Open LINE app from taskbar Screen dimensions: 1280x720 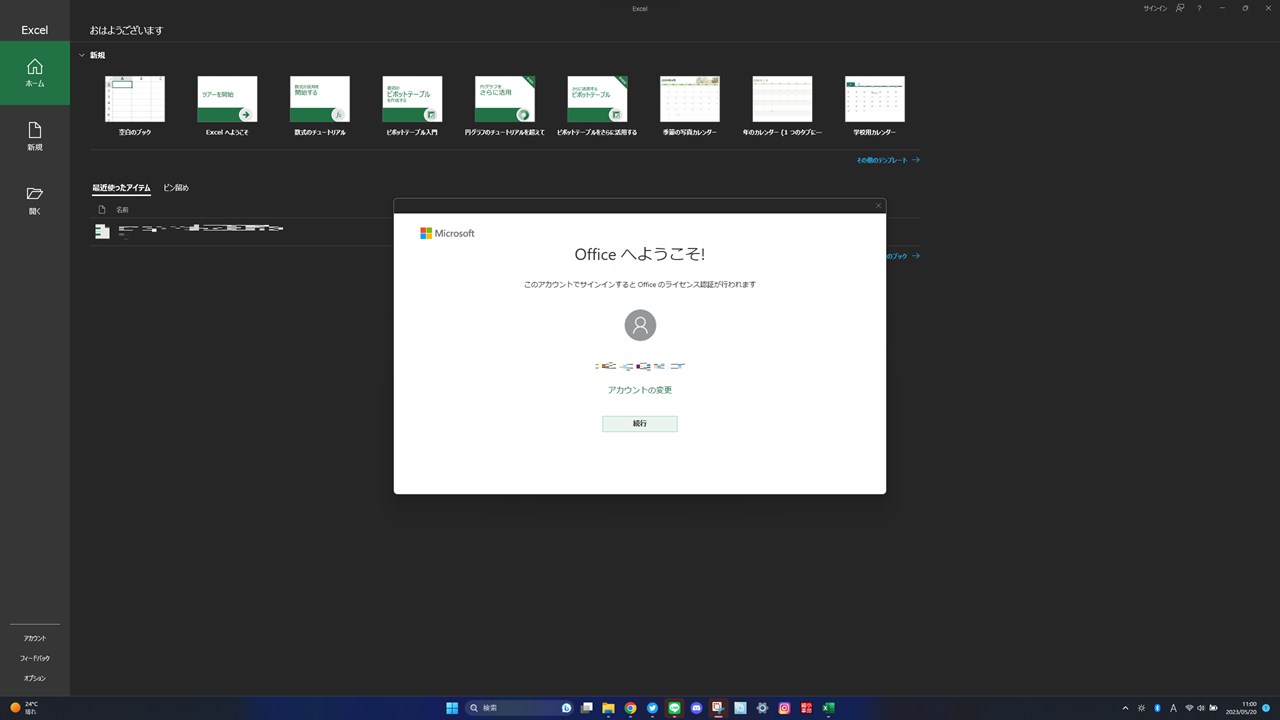click(x=674, y=708)
